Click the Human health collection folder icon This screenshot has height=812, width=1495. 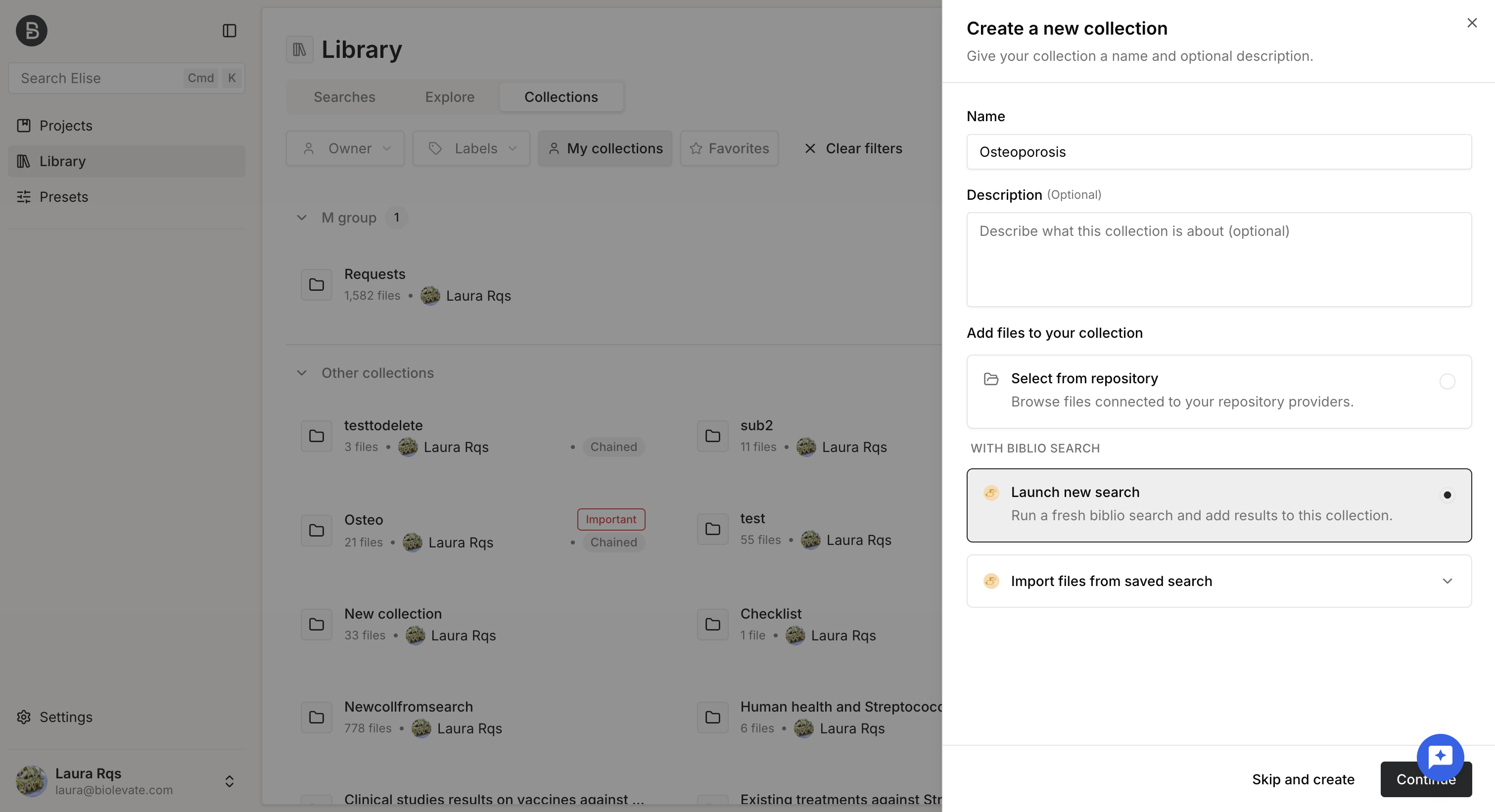(x=713, y=717)
